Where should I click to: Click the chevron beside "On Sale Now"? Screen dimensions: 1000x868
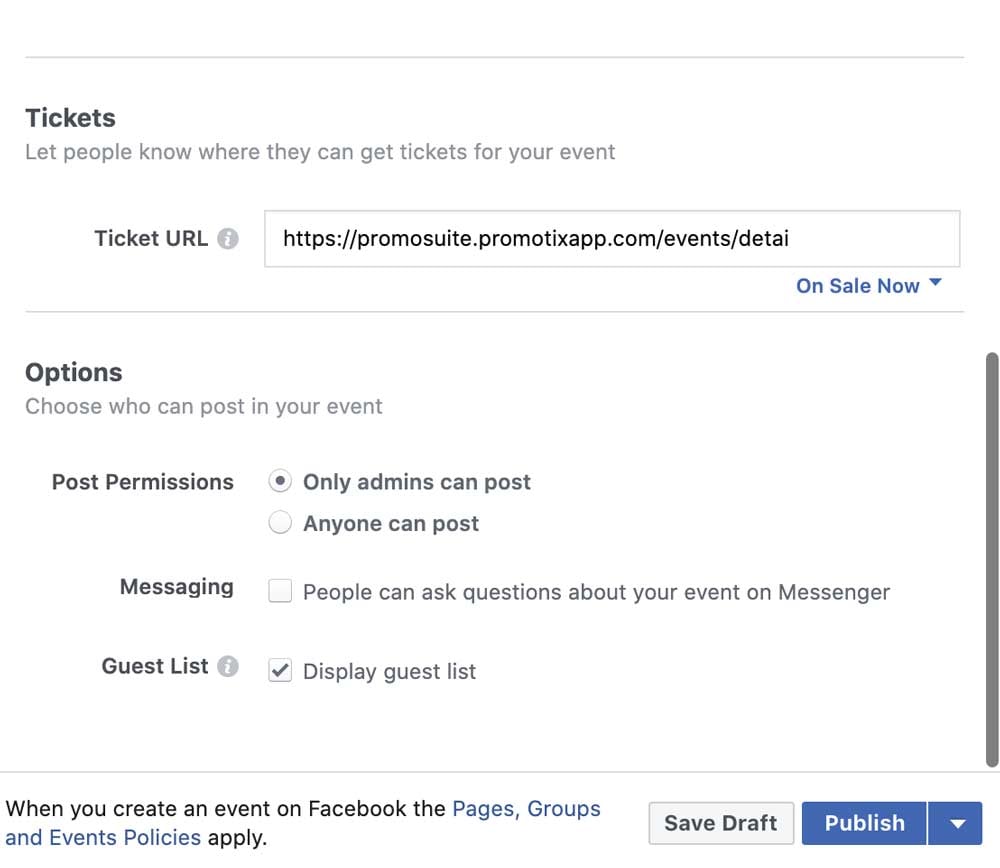click(x=934, y=283)
